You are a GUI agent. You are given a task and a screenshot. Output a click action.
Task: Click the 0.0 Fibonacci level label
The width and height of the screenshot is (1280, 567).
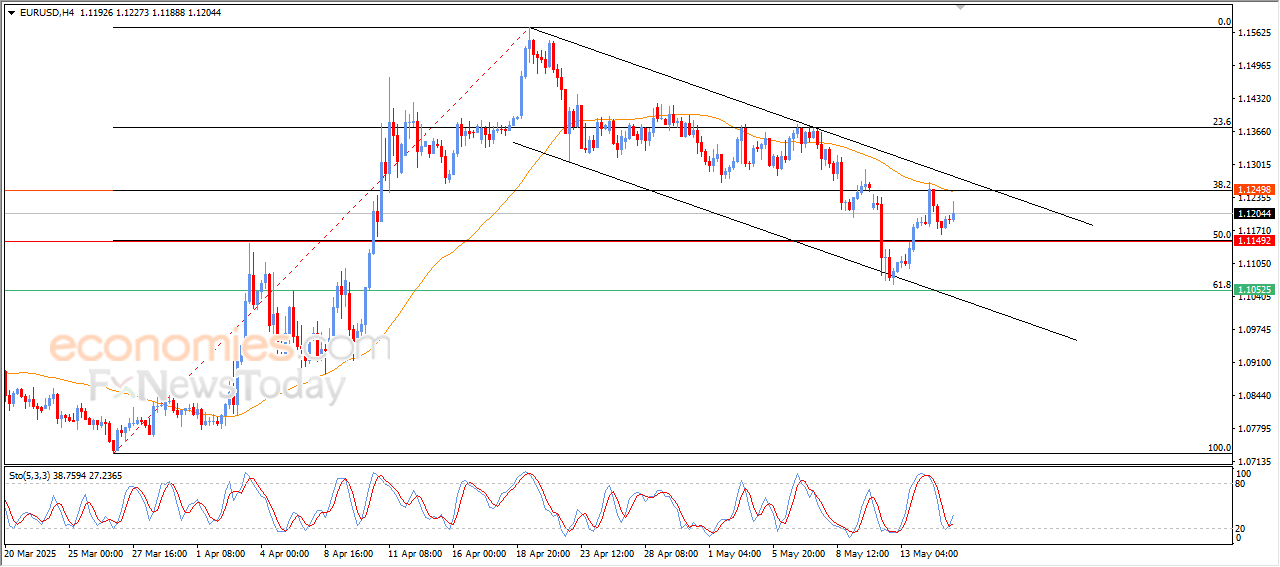pos(1223,22)
